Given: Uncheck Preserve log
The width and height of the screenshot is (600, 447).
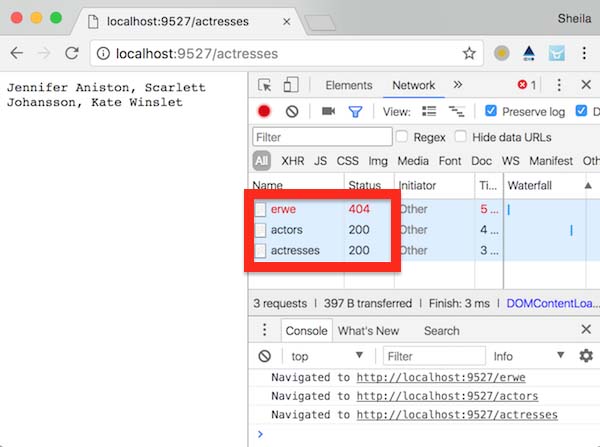Looking at the screenshot, I should pyautogui.click(x=491, y=111).
